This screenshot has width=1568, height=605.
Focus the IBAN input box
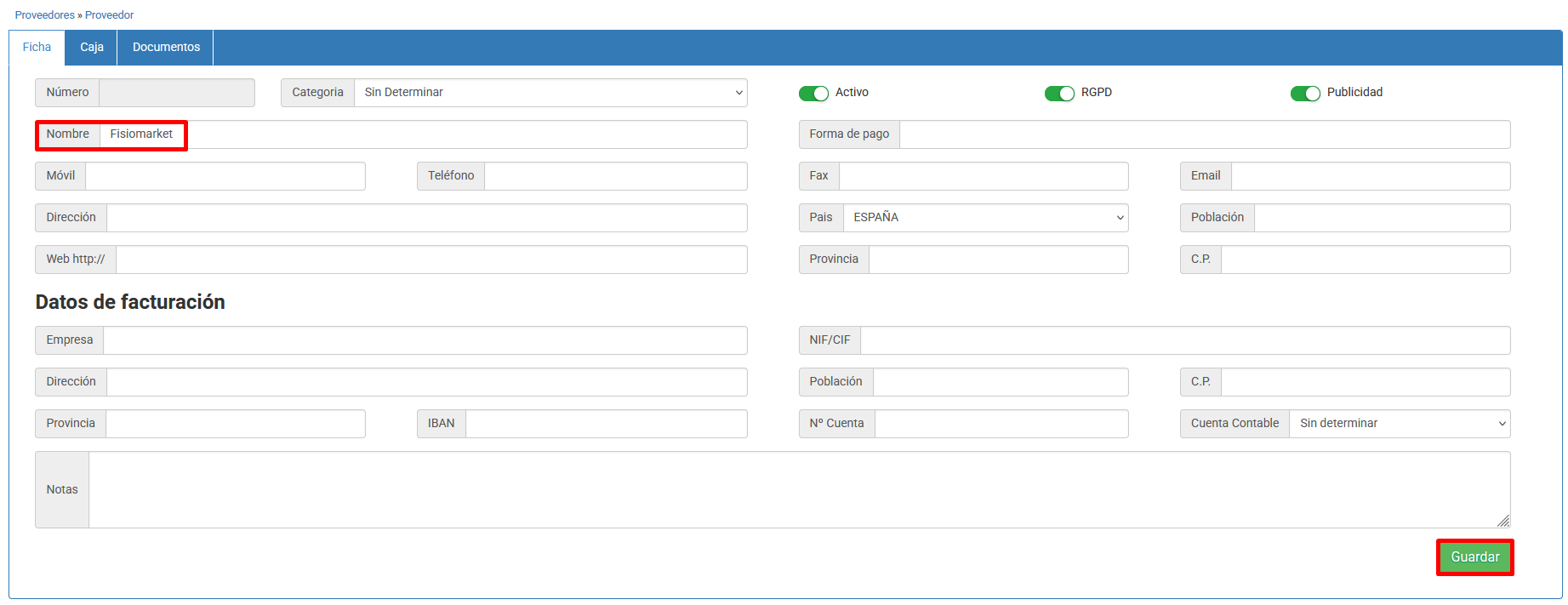pyautogui.click(x=606, y=424)
